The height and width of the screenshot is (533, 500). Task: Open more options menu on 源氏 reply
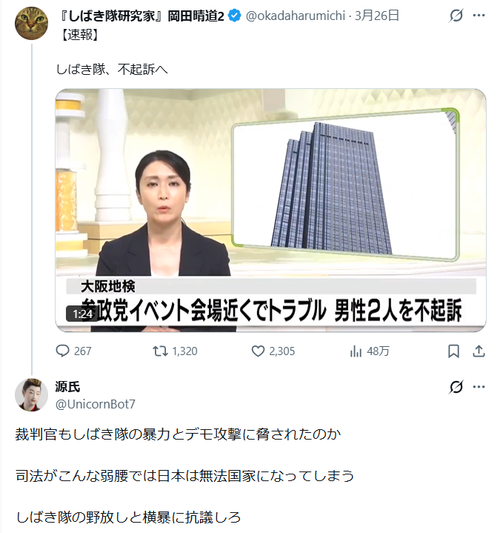pyautogui.click(x=479, y=387)
